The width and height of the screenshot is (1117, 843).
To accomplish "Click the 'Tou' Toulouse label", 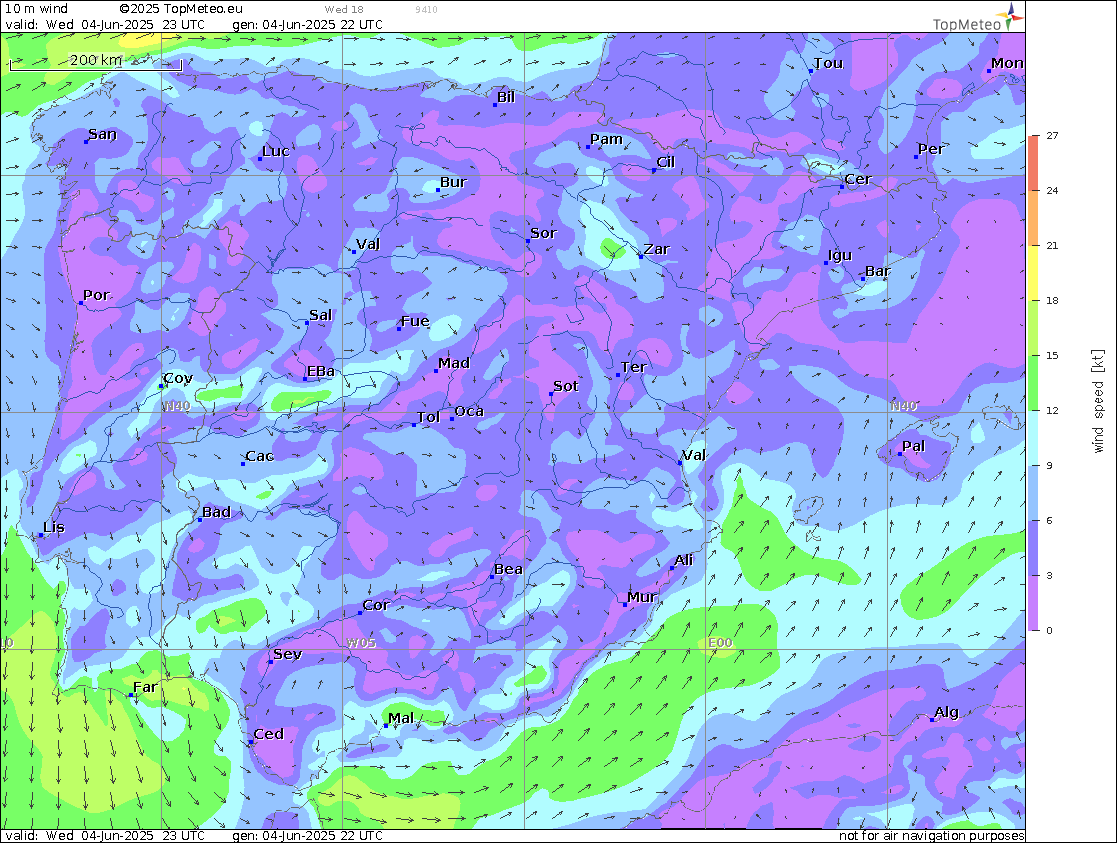I will [x=828, y=63].
